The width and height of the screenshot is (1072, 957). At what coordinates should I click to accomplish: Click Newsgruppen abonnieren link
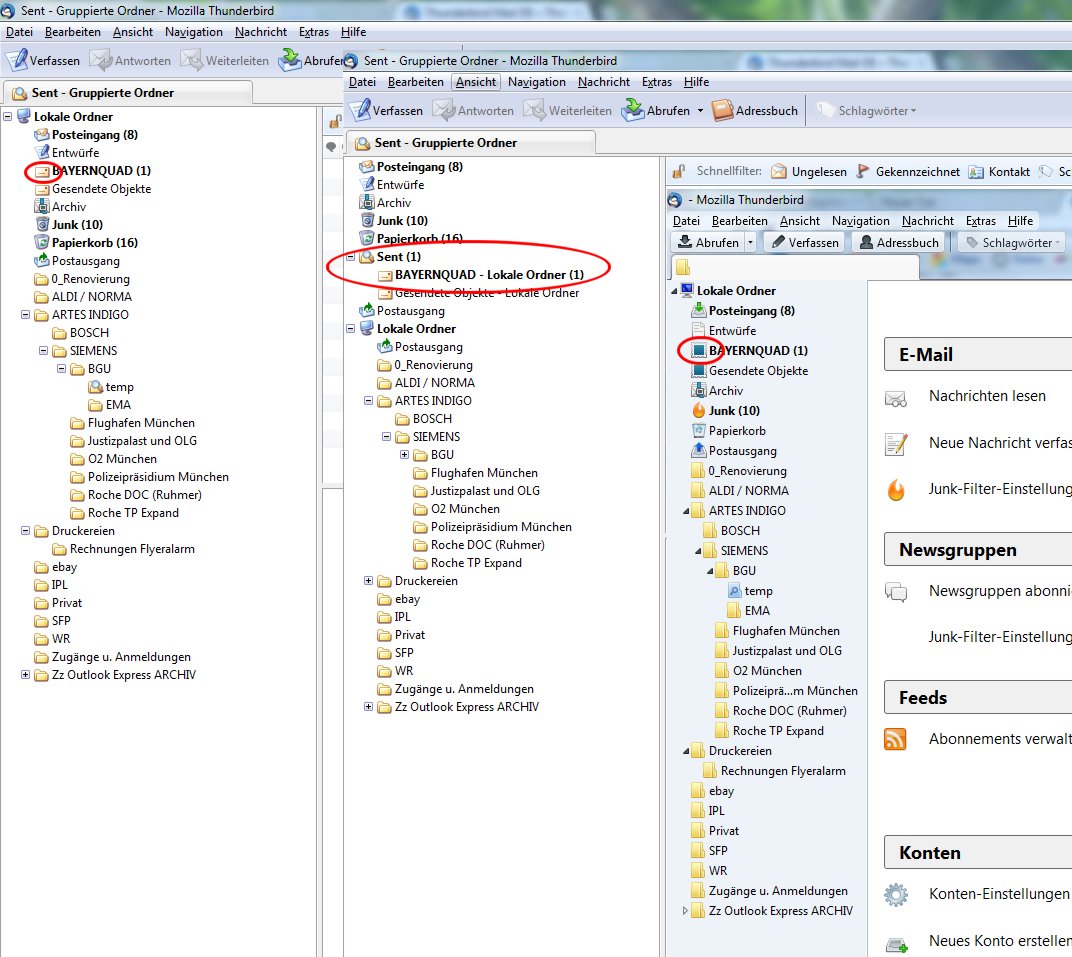coord(1000,591)
